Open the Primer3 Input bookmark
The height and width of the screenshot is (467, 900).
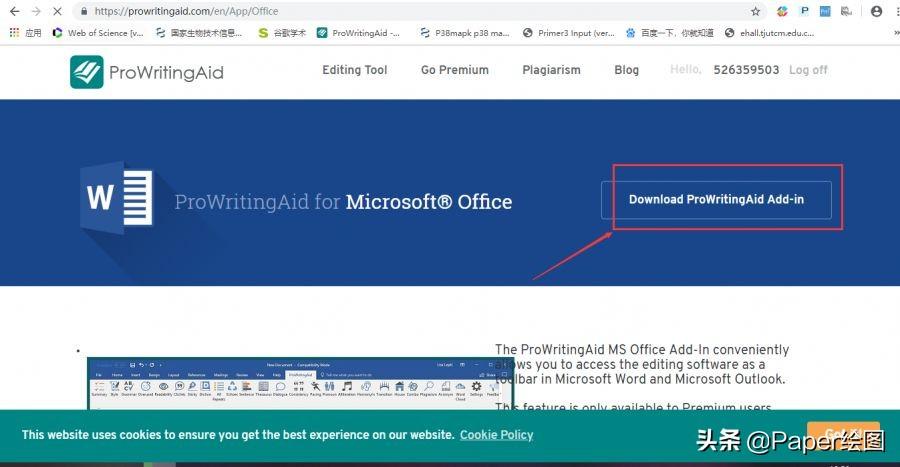(x=569, y=33)
